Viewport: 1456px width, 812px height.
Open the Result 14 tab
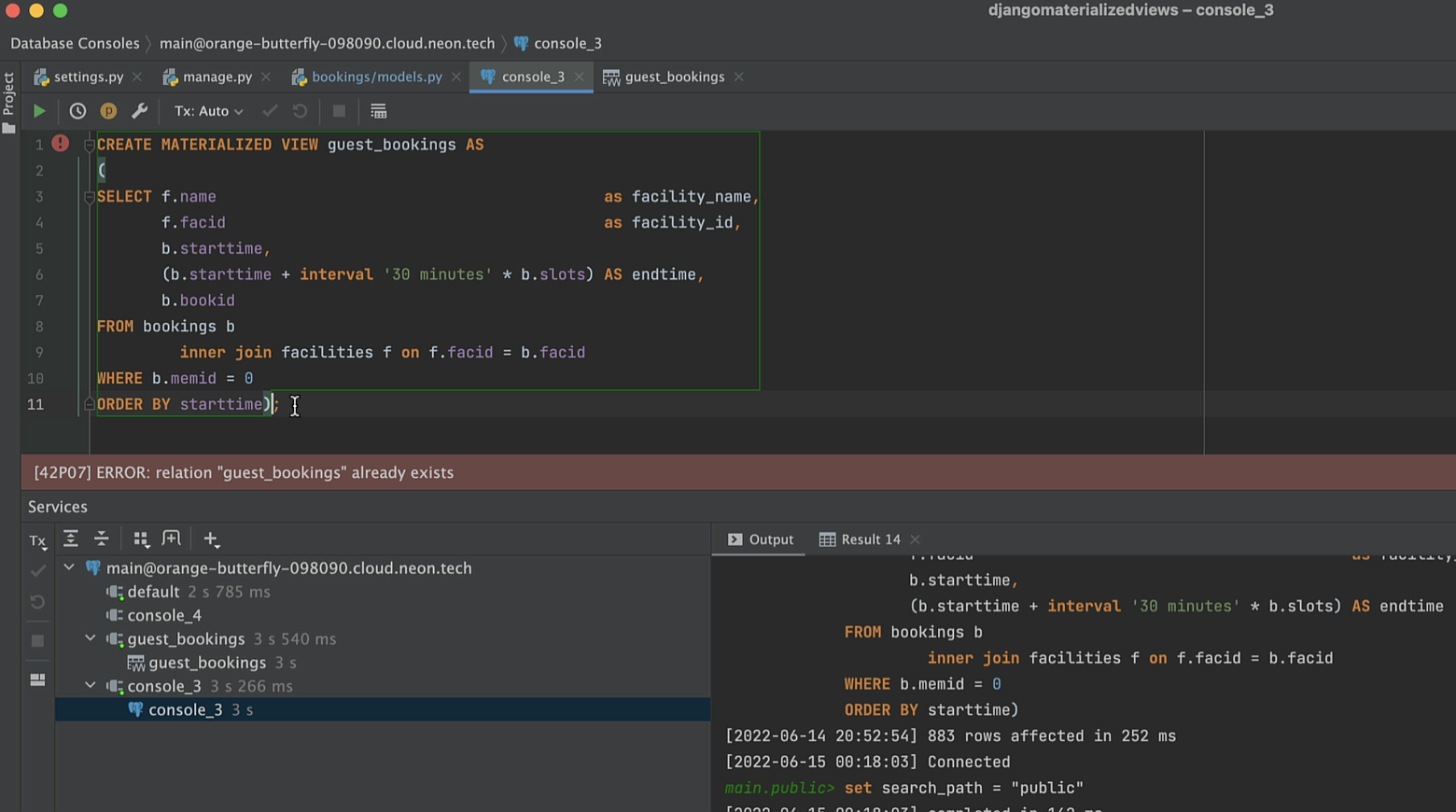pos(870,539)
